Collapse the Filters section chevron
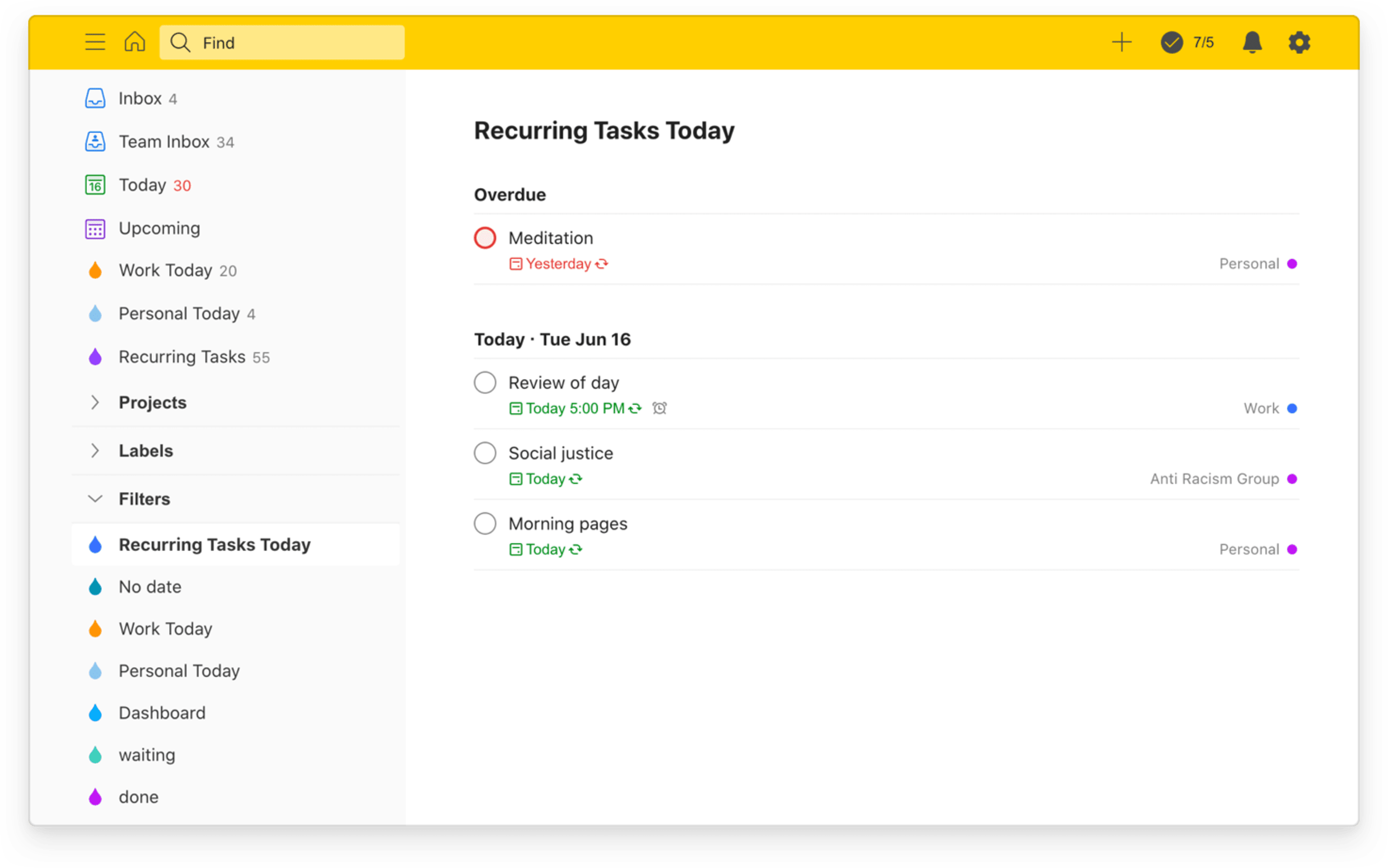Screen dimensions: 1388x868 click(95, 499)
